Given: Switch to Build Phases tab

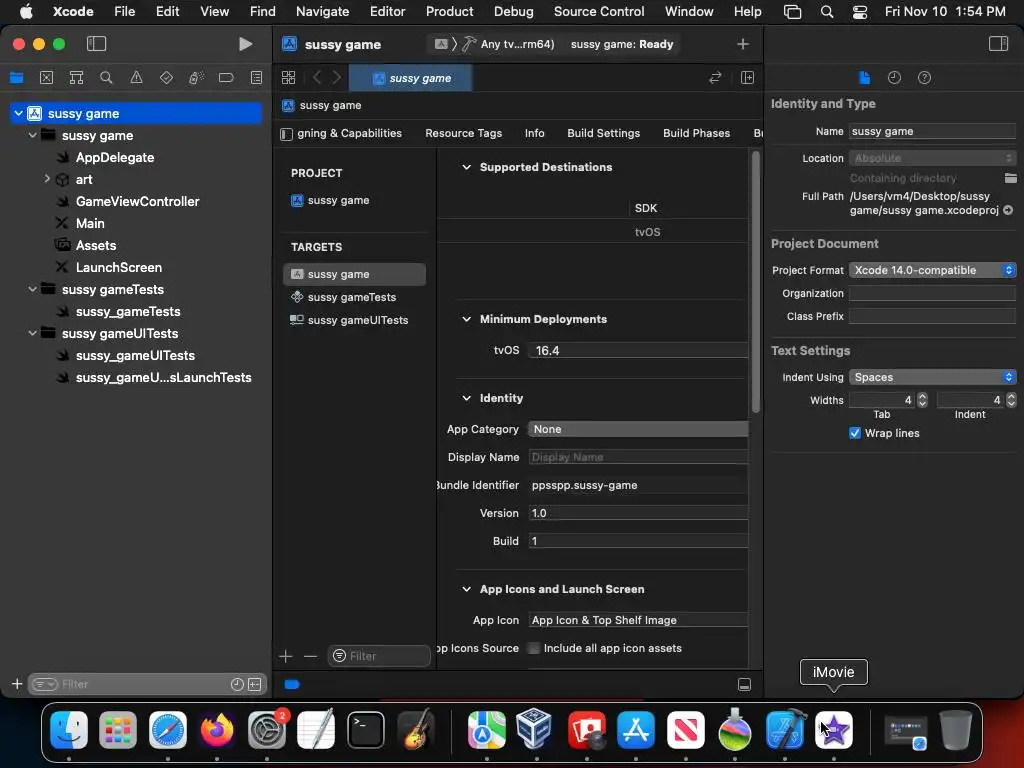Looking at the screenshot, I should point(696,133).
